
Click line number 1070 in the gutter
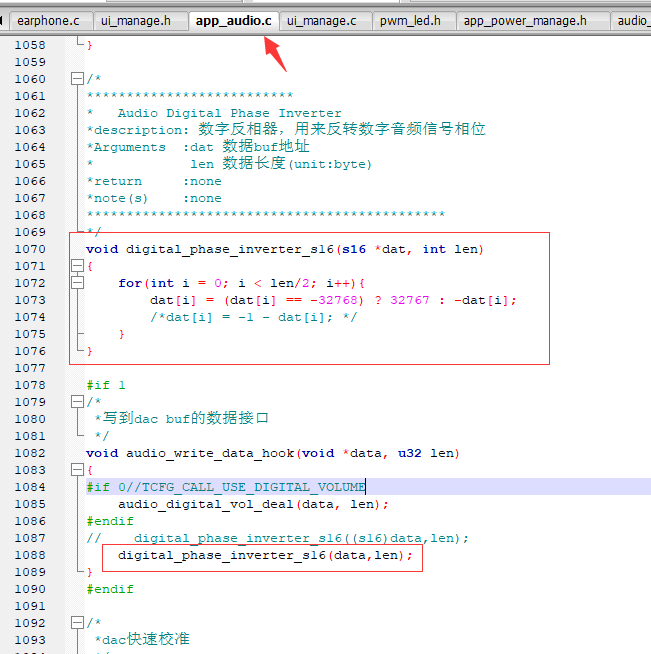click(x=30, y=249)
